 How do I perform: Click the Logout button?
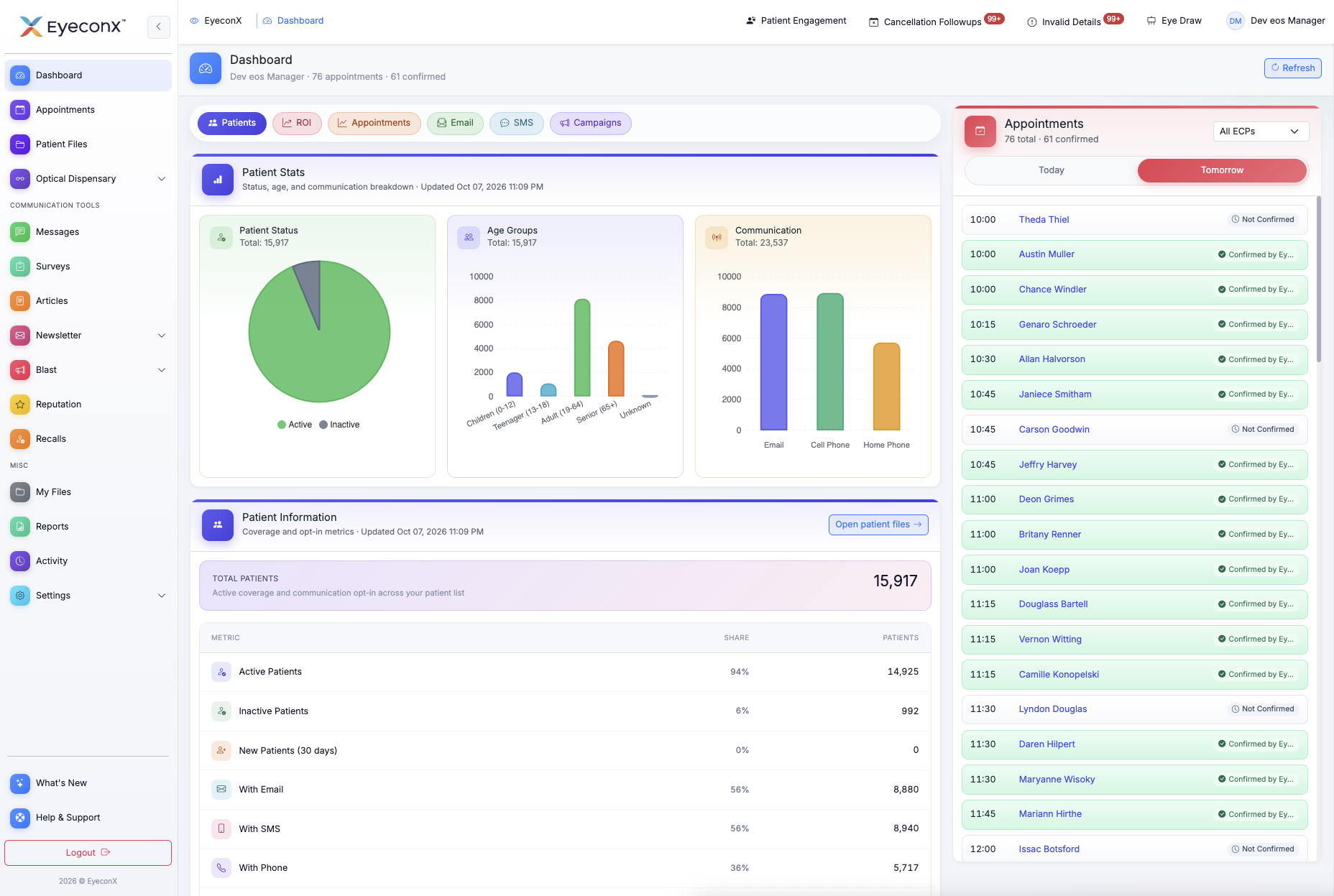[x=88, y=853]
